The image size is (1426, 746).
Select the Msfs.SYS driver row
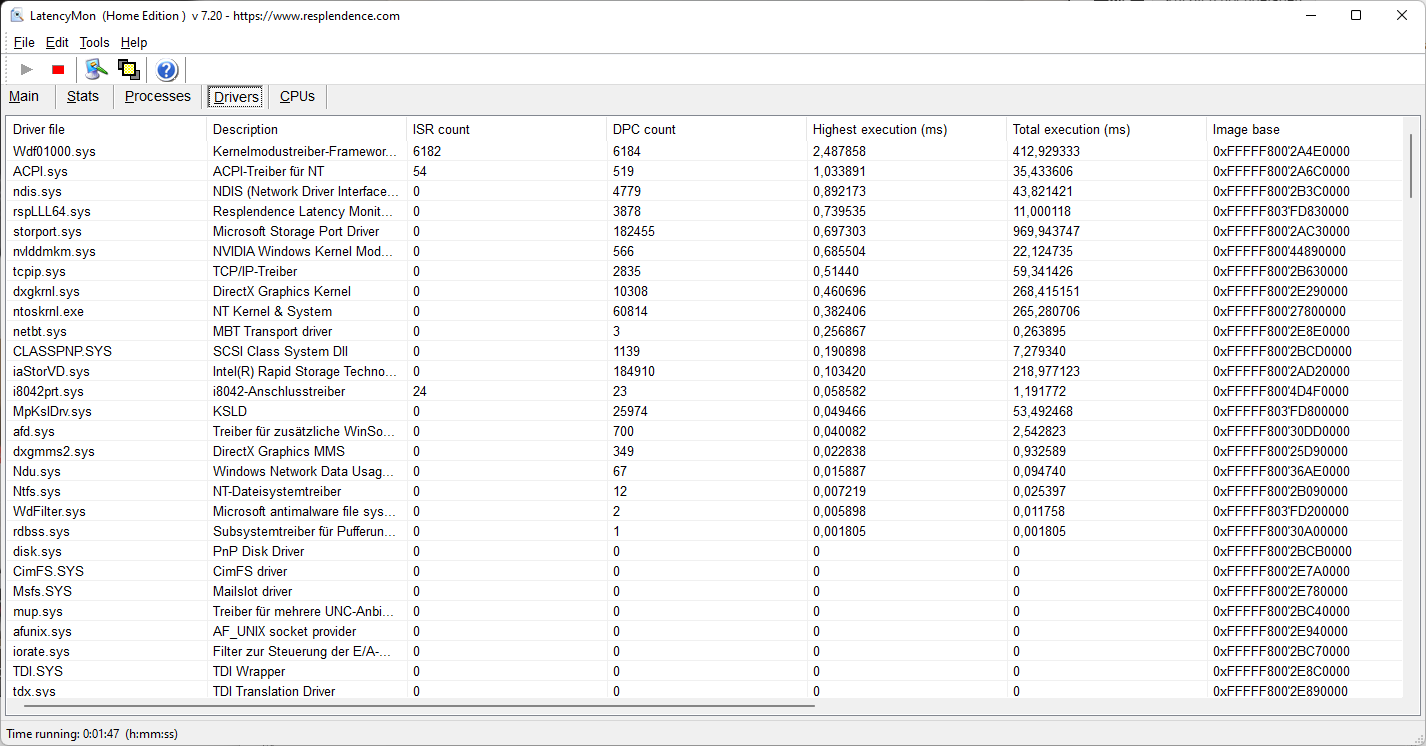tap(705, 591)
